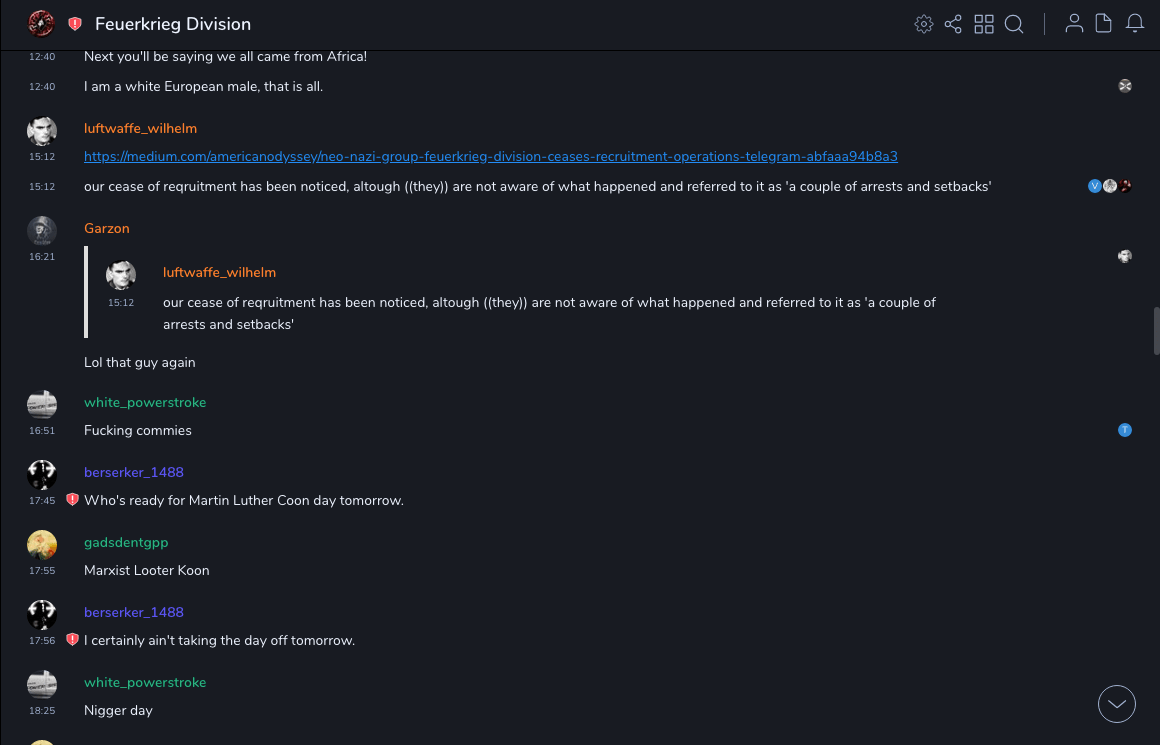Open the grid view icon in the header
This screenshot has height=745, width=1160.
984,24
